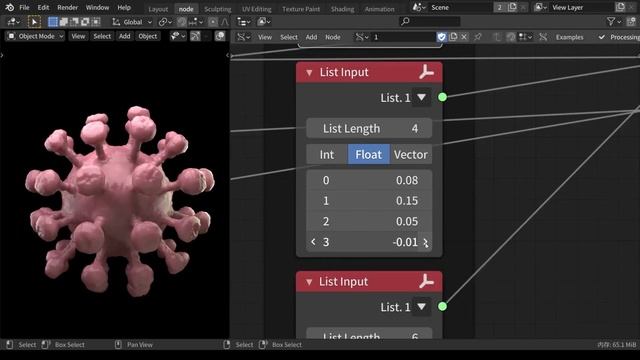Open the 3D viewport Add menu

click(124, 36)
